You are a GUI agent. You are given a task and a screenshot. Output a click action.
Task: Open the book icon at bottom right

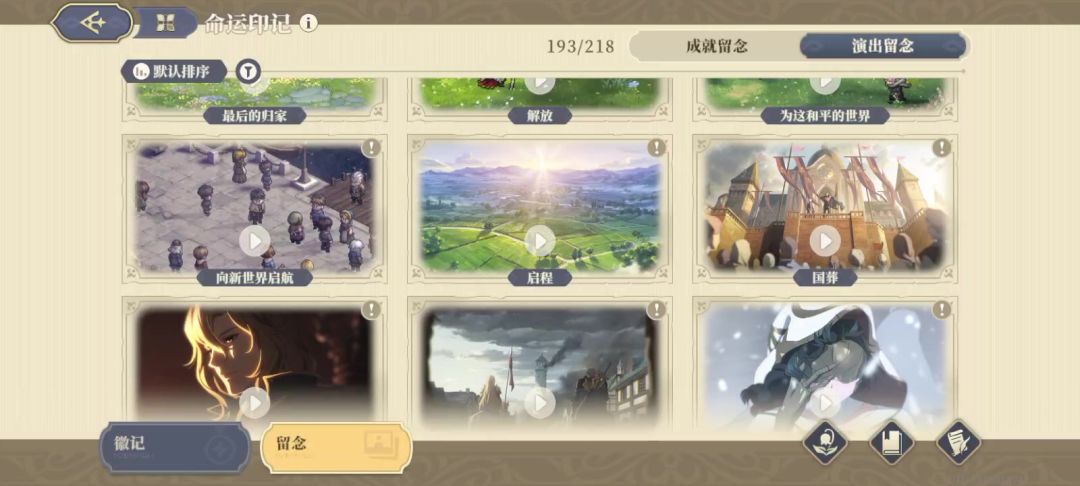pyautogui.click(x=892, y=443)
